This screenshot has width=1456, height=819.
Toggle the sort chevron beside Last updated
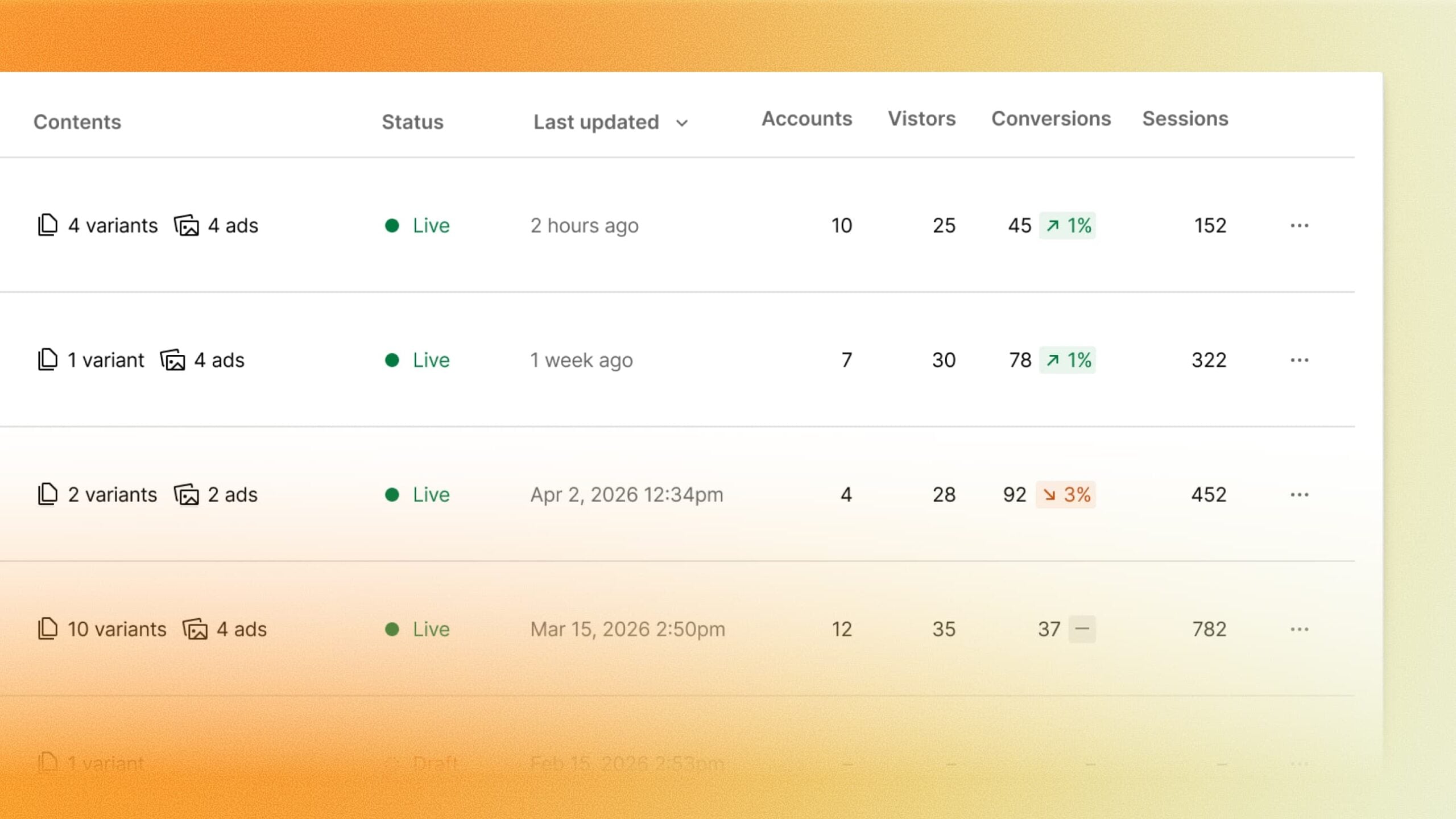(x=682, y=123)
